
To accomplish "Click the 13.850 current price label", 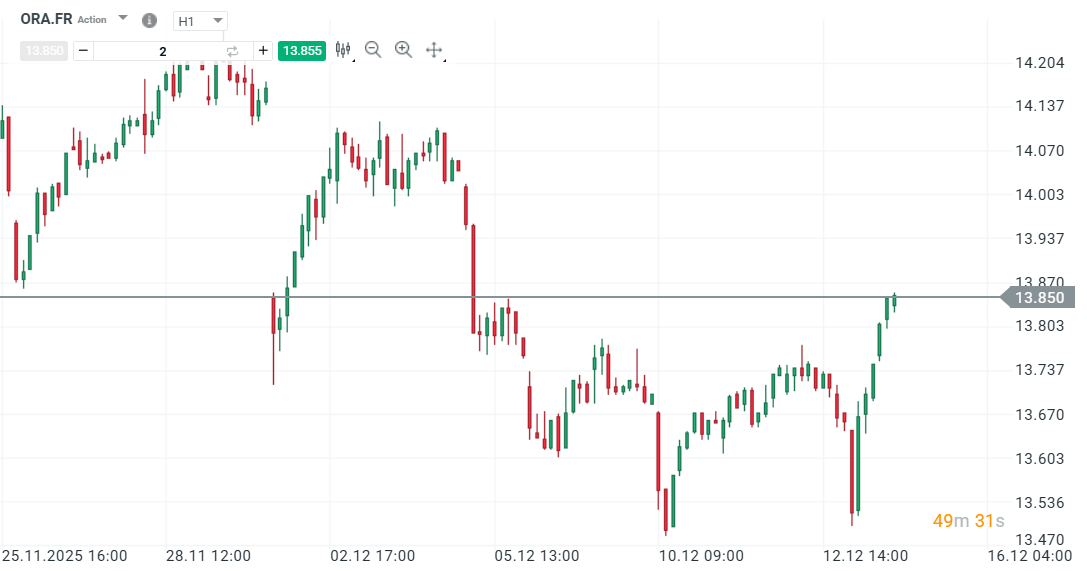I will pos(1038,297).
